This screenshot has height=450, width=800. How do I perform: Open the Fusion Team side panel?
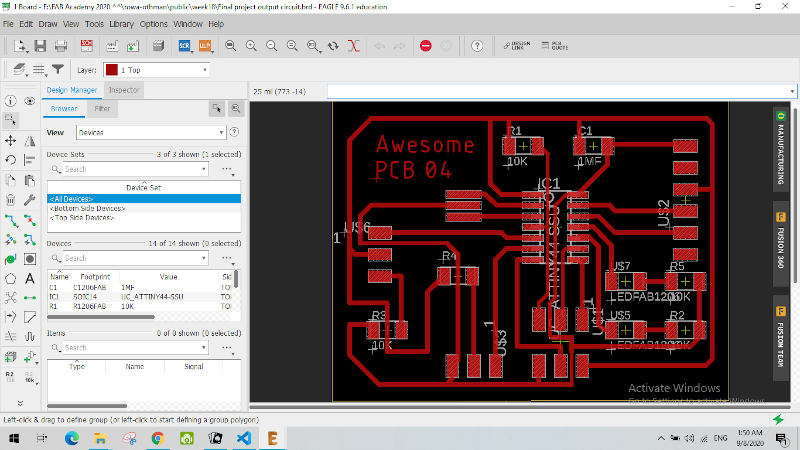click(x=781, y=337)
